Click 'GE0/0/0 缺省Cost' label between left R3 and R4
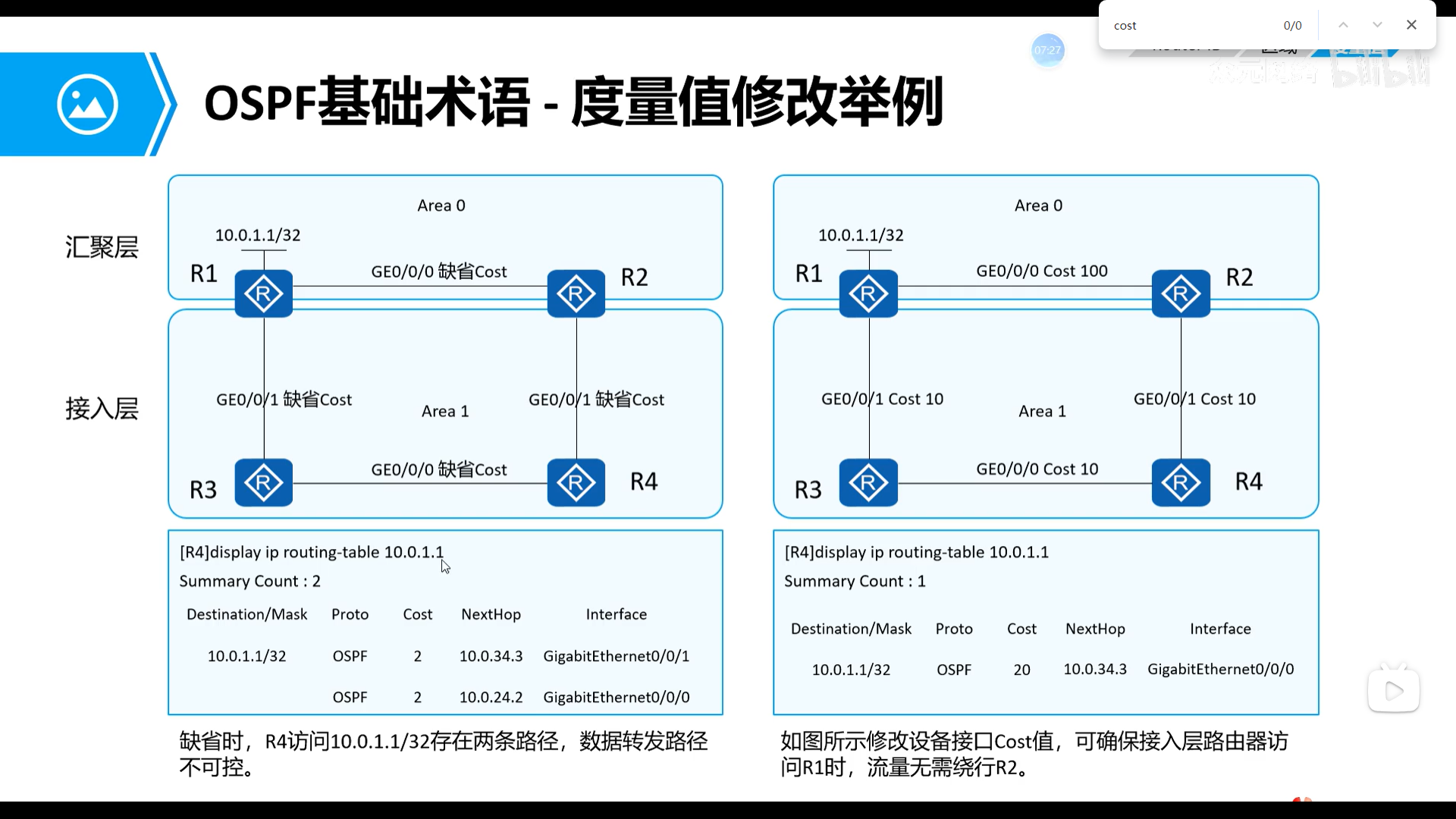The height and width of the screenshot is (819, 1456). click(x=439, y=469)
